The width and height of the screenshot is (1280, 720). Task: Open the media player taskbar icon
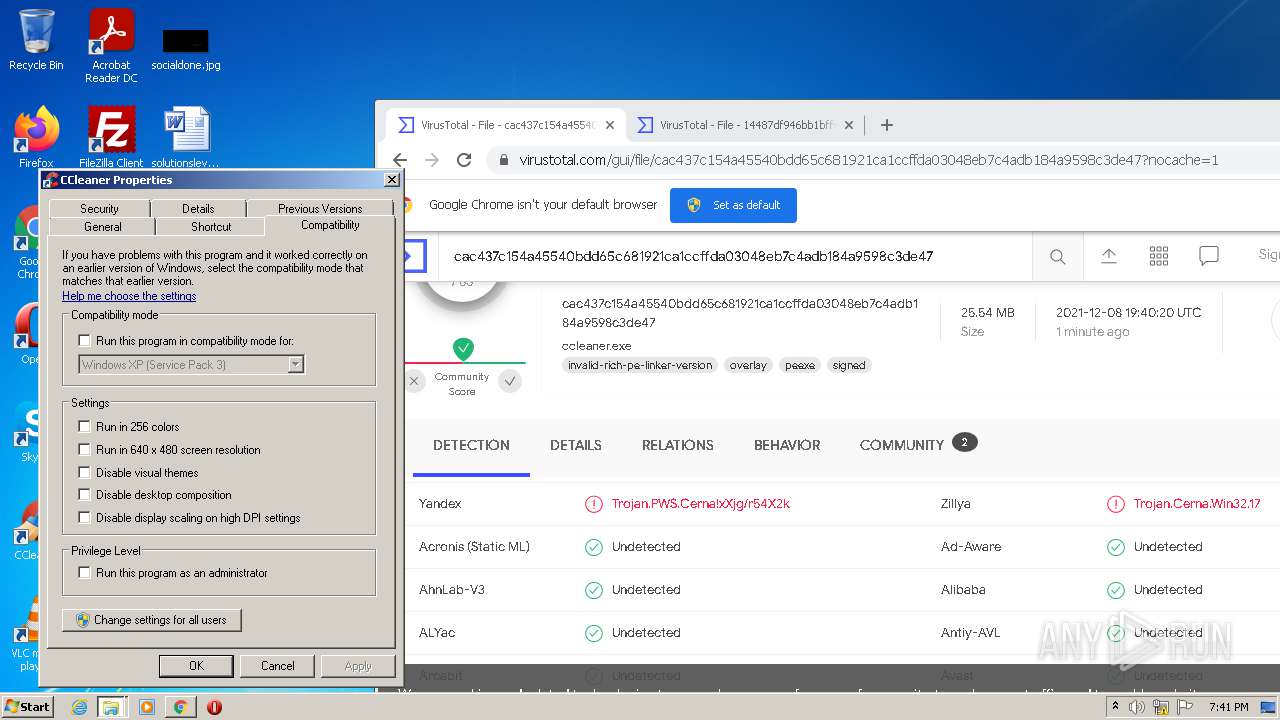click(x=147, y=707)
